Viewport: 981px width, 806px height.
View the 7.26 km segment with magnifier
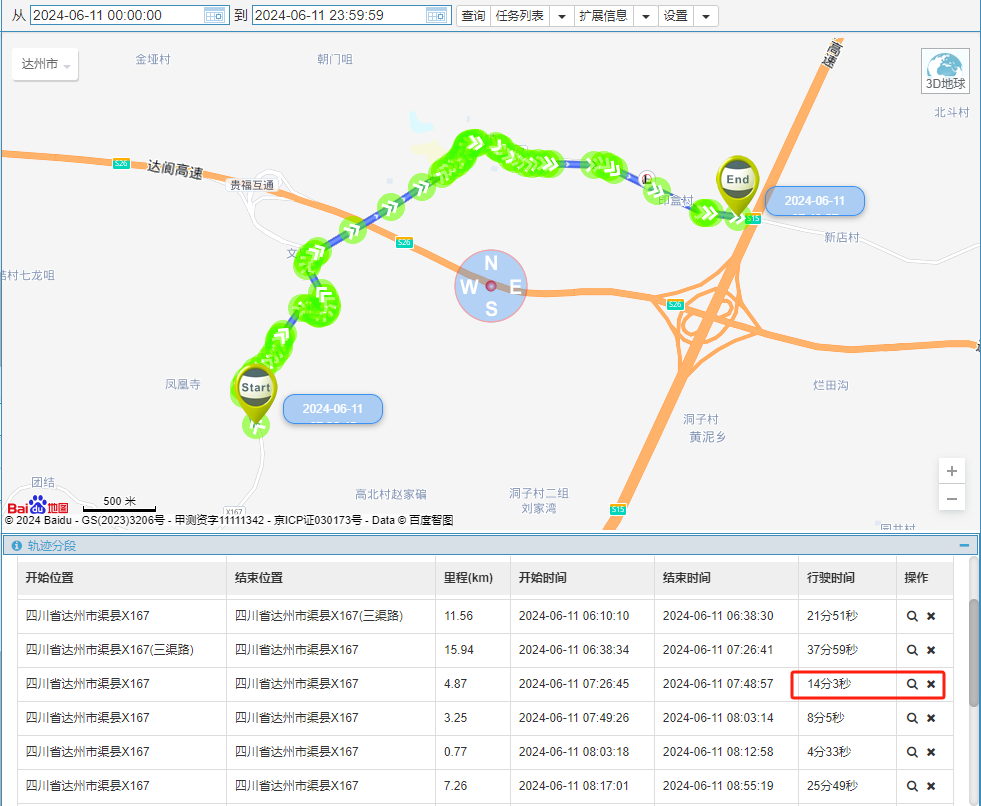[x=912, y=786]
